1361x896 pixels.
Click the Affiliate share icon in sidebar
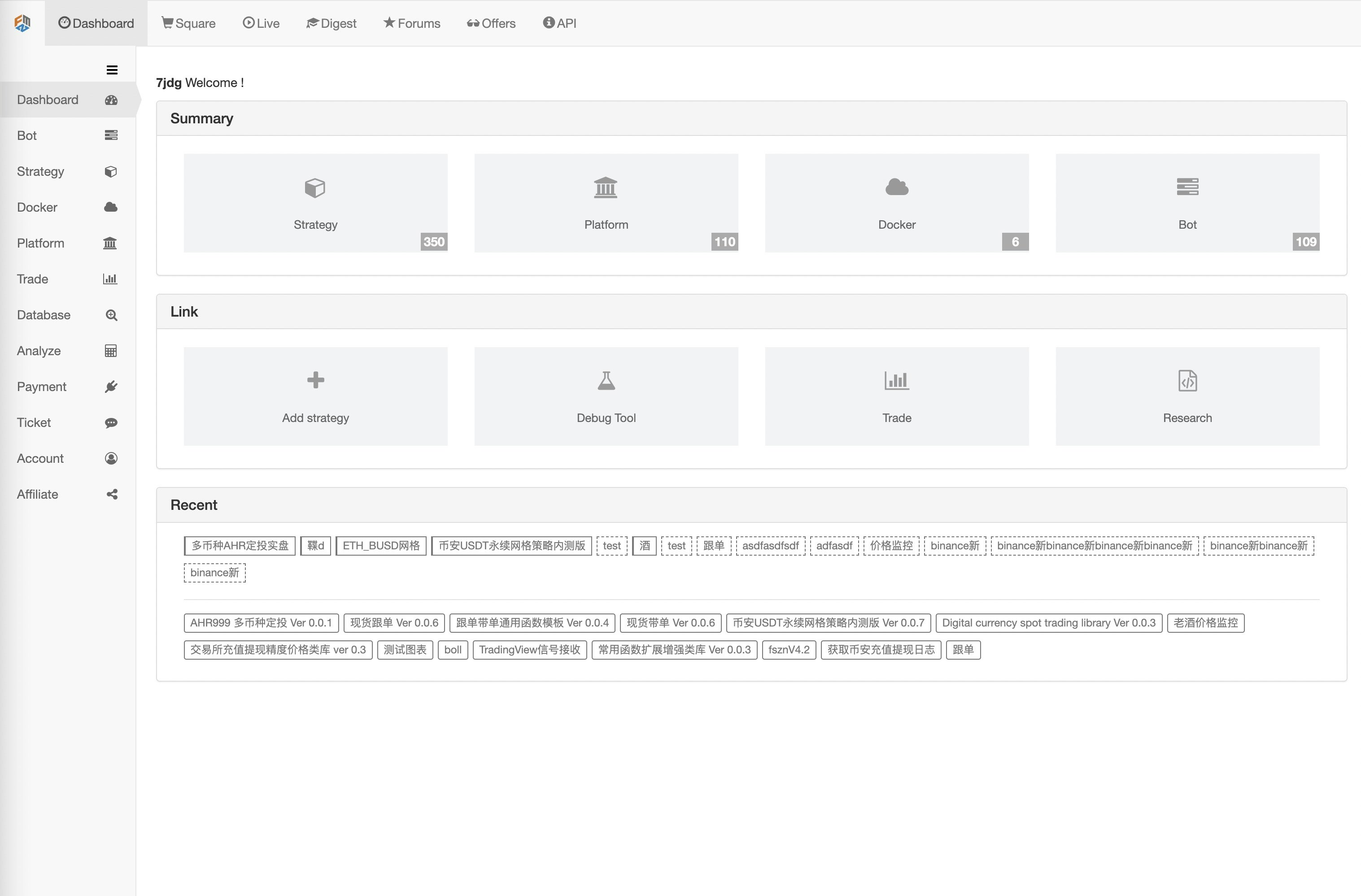click(x=112, y=495)
